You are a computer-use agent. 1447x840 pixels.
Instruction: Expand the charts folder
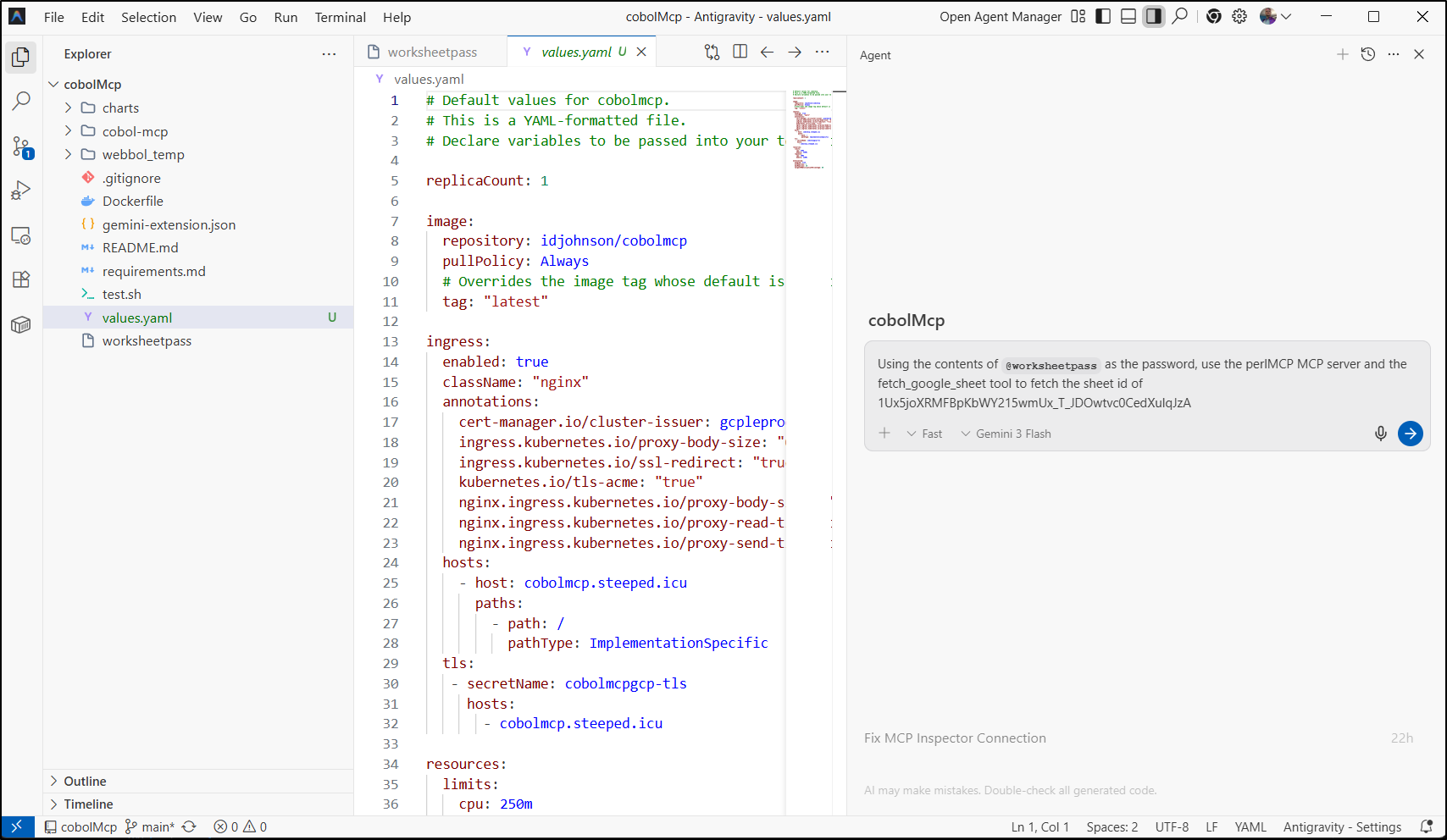(120, 108)
